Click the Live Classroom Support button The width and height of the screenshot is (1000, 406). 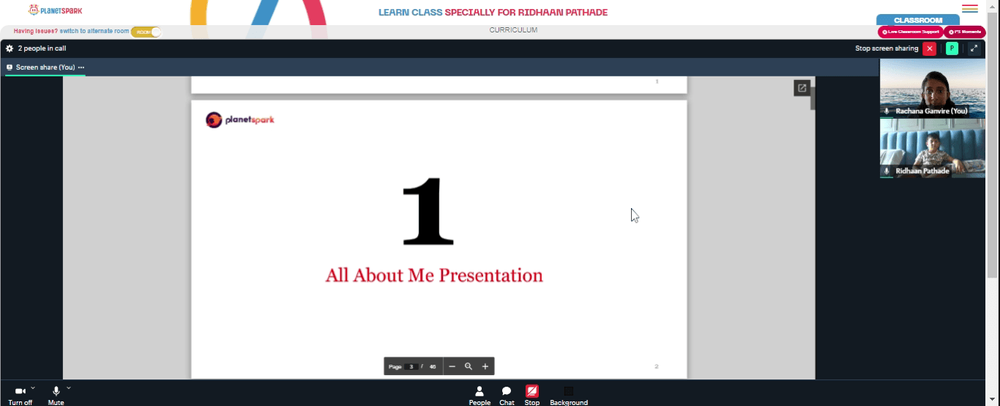(911, 32)
